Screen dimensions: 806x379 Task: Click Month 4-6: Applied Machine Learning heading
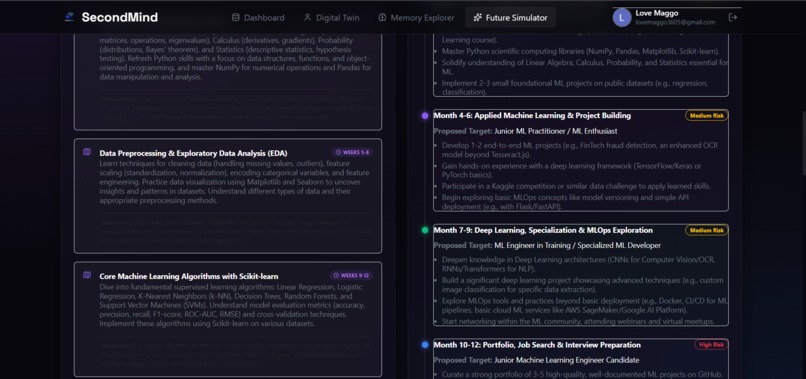click(532, 116)
